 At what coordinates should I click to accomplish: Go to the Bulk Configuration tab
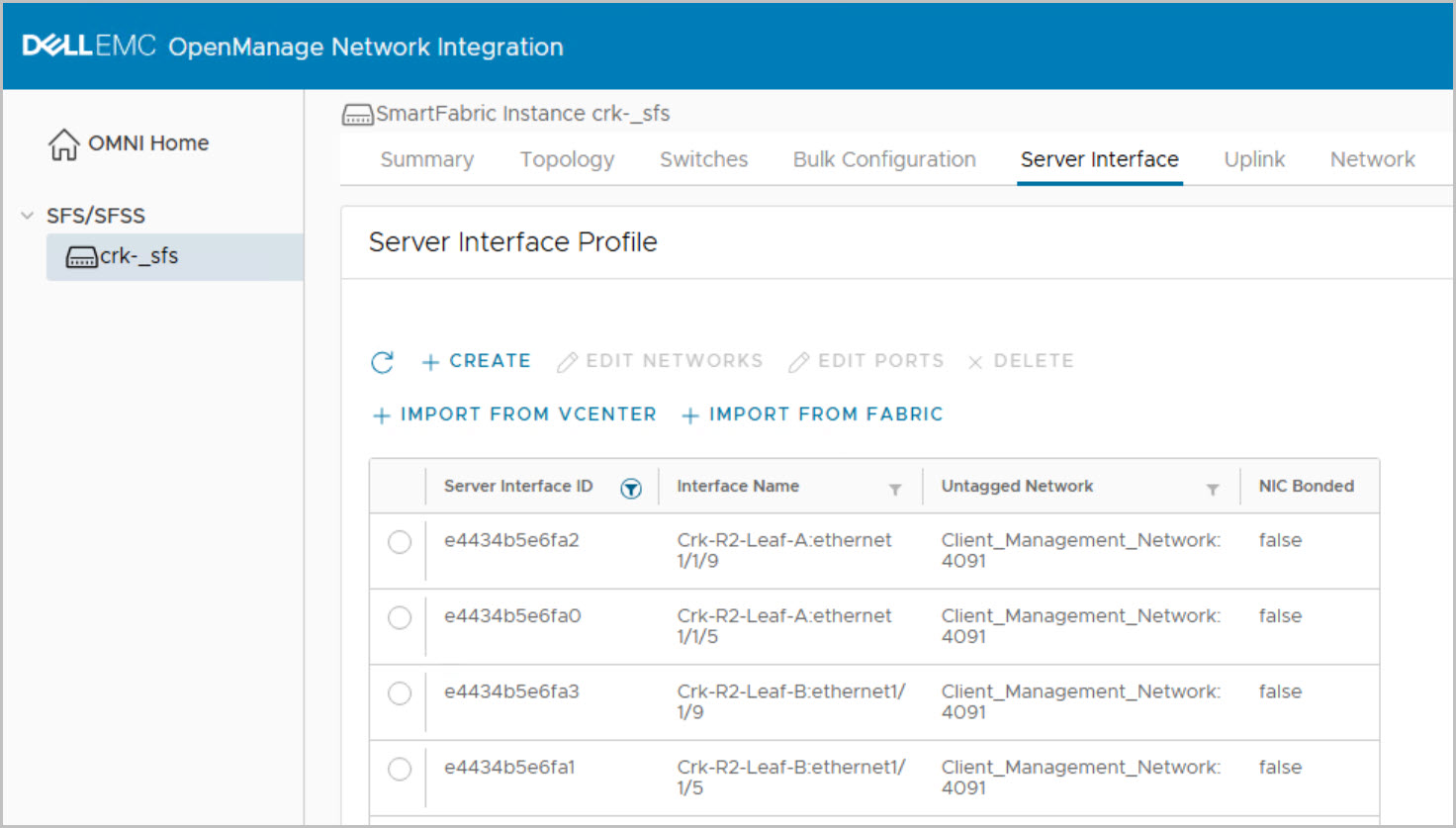point(884,159)
